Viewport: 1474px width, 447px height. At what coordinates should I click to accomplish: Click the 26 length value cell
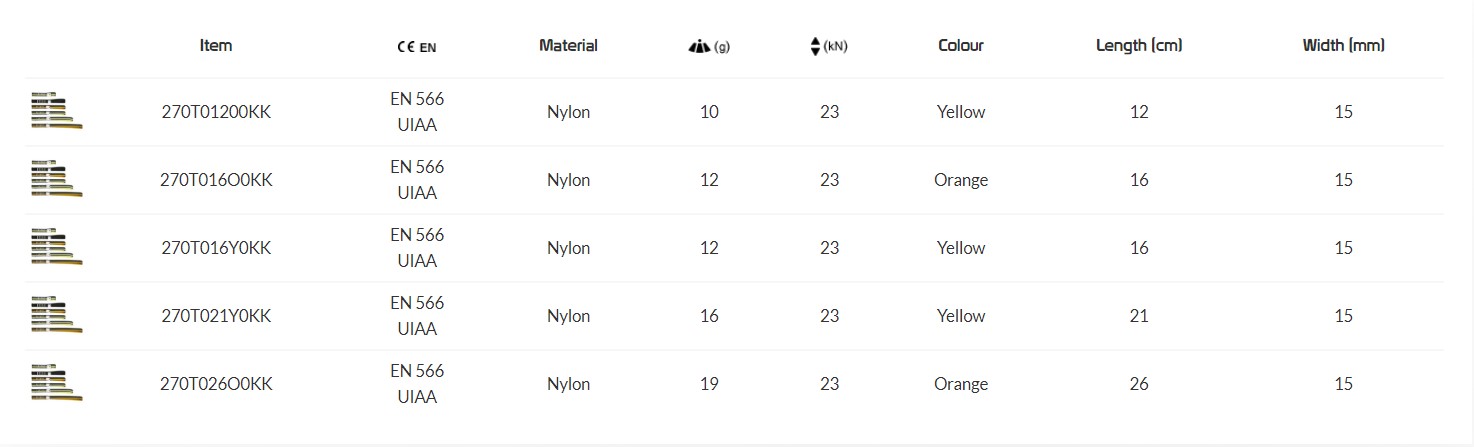pyautogui.click(x=1139, y=384)
